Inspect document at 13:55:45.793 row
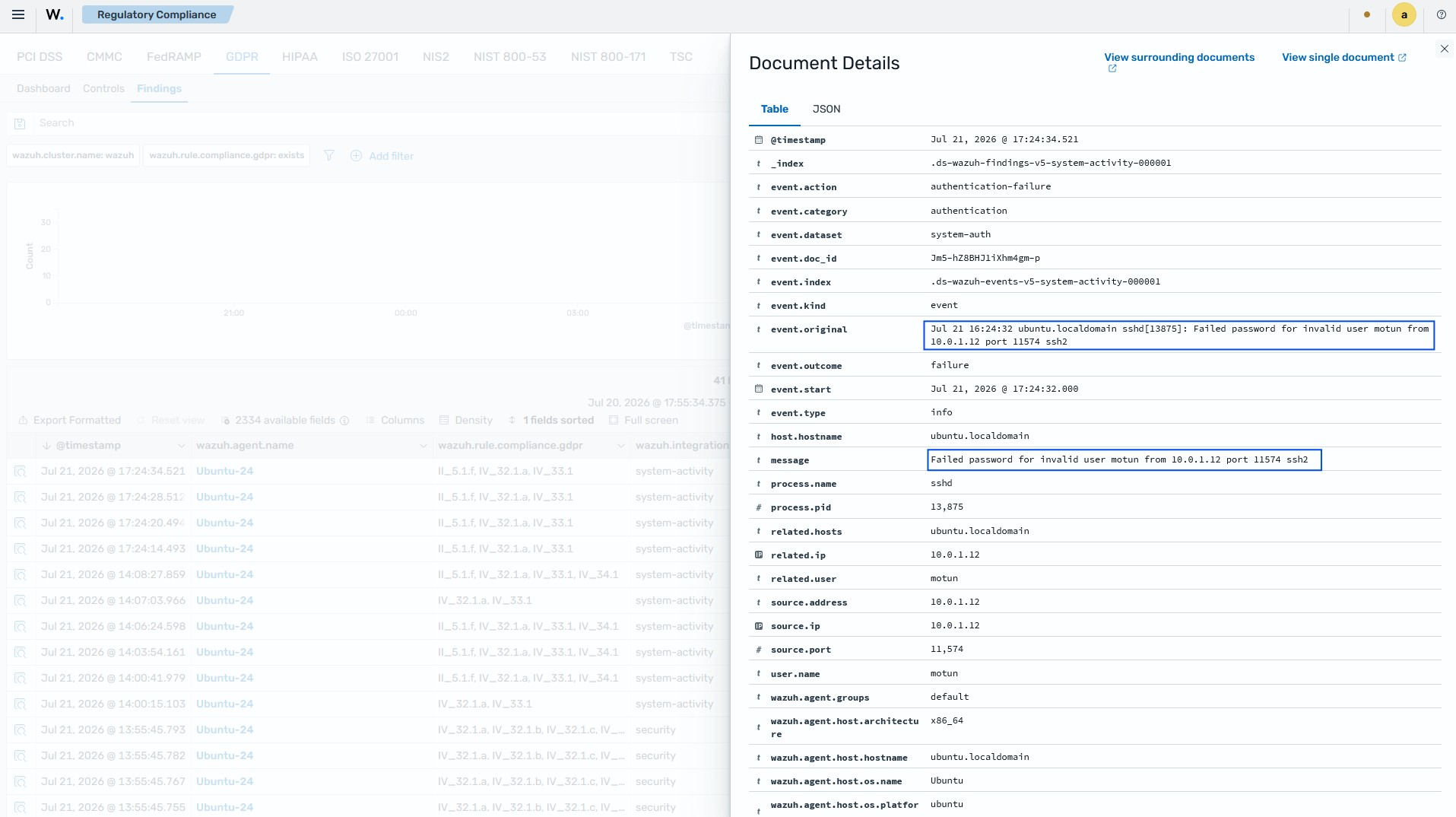The image size is (1456, 817). coord(21,730)
